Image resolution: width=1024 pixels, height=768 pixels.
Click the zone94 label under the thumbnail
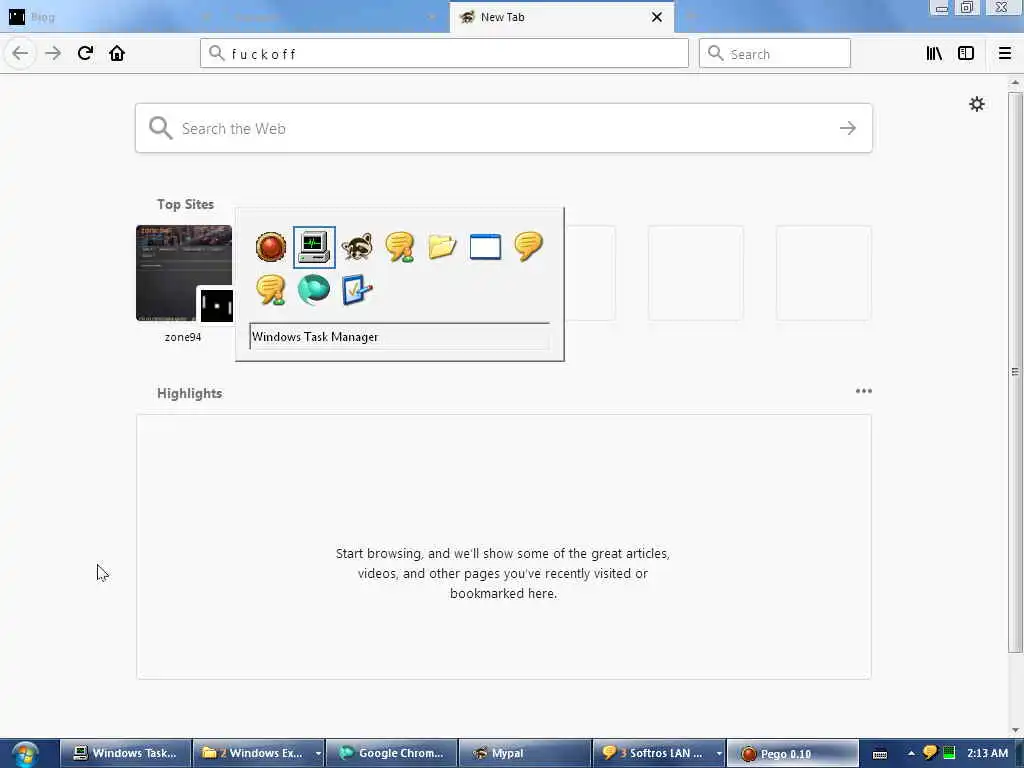click(183, 337)
